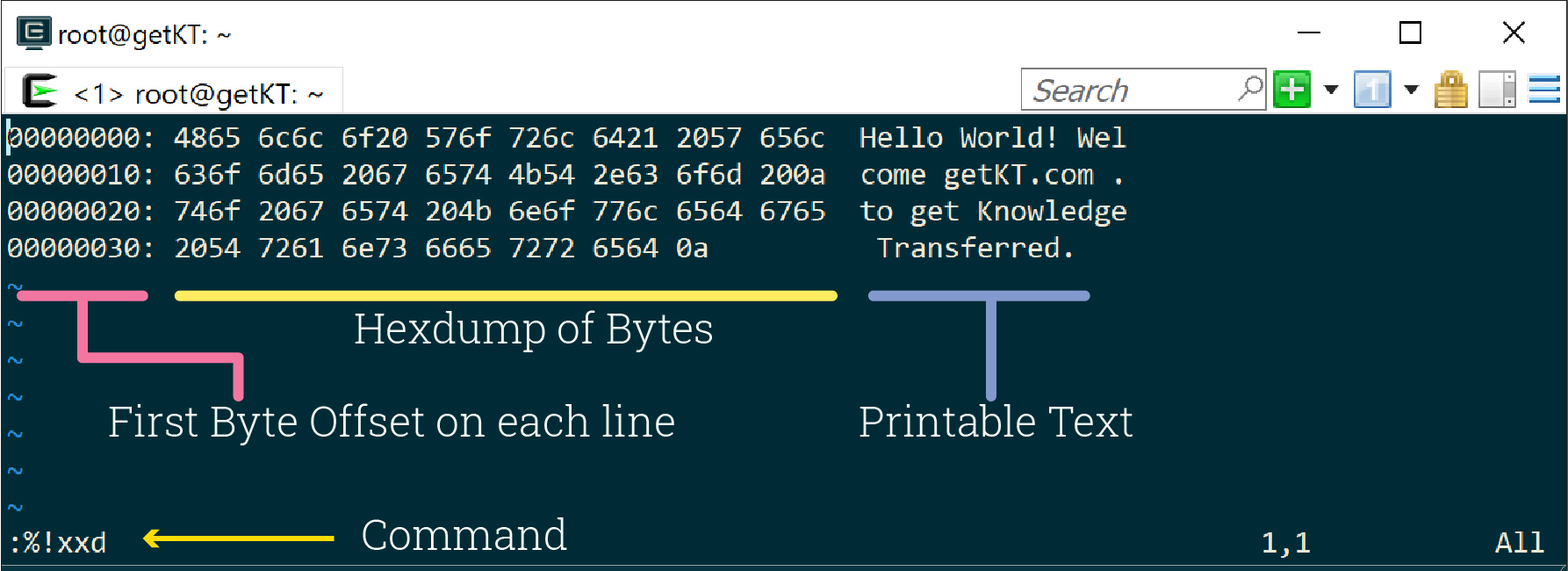The height and width of the screenshot is (571, 1568).
Task: Click hex value 204b on third line
Action: coord(458,212)
